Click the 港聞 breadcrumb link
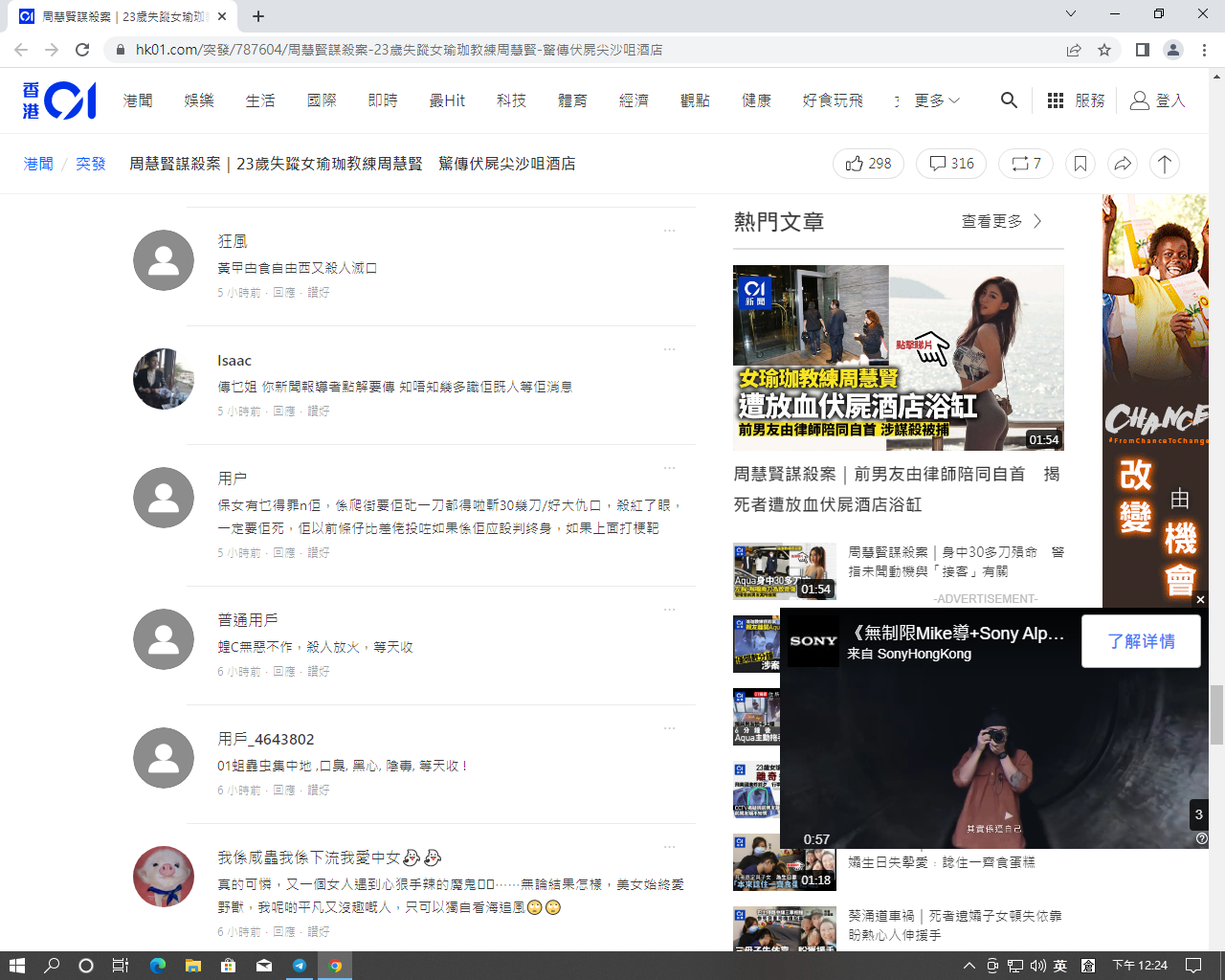The width and height of the screenshot is (1225, 980). click(38, 164)
